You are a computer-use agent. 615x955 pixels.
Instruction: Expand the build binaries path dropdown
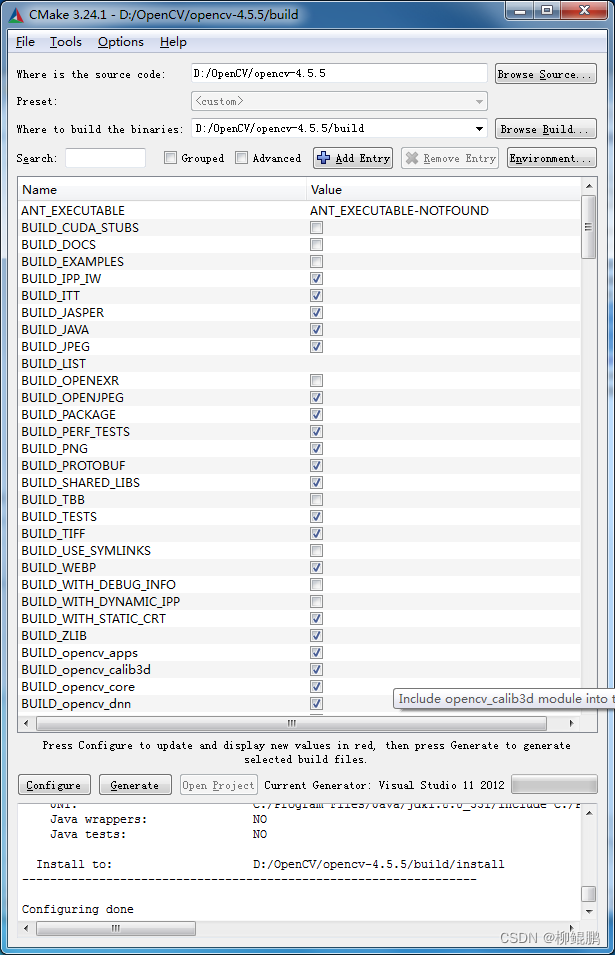point(479,129)
